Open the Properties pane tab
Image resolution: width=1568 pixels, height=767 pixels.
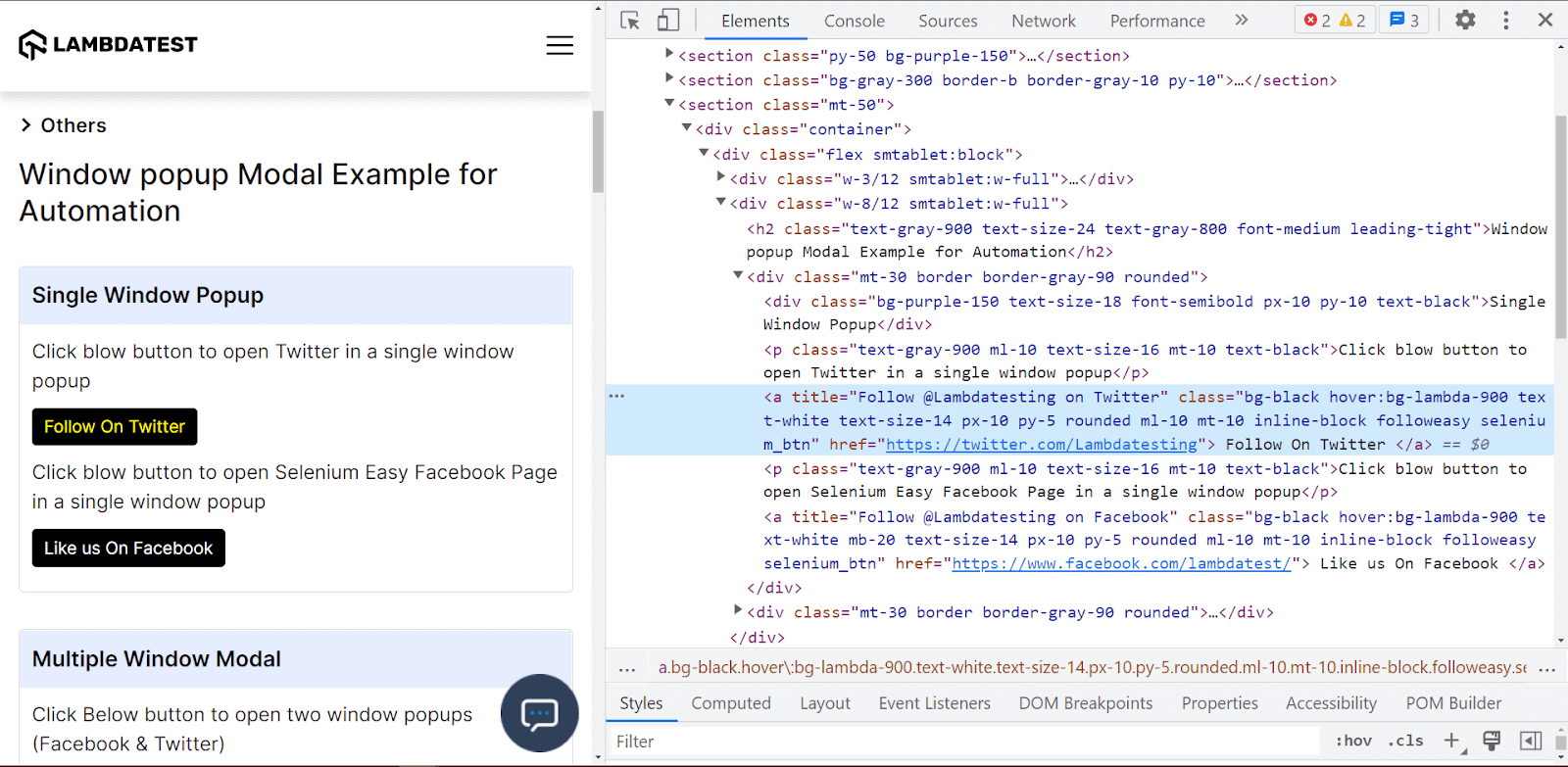1219,703
